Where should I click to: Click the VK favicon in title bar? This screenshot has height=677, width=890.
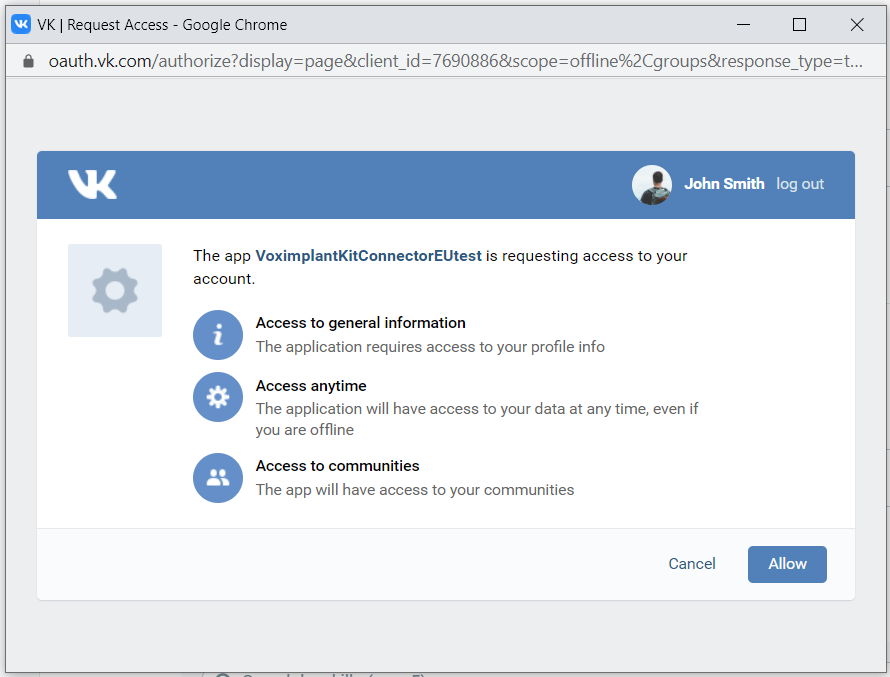(21, 24)
